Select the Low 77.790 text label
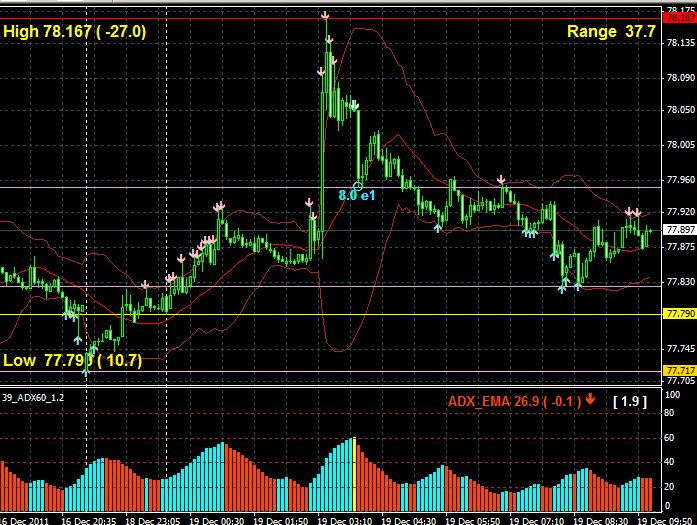Image resolution: width=697 pixels, height=525 pixels. [72, 360]
